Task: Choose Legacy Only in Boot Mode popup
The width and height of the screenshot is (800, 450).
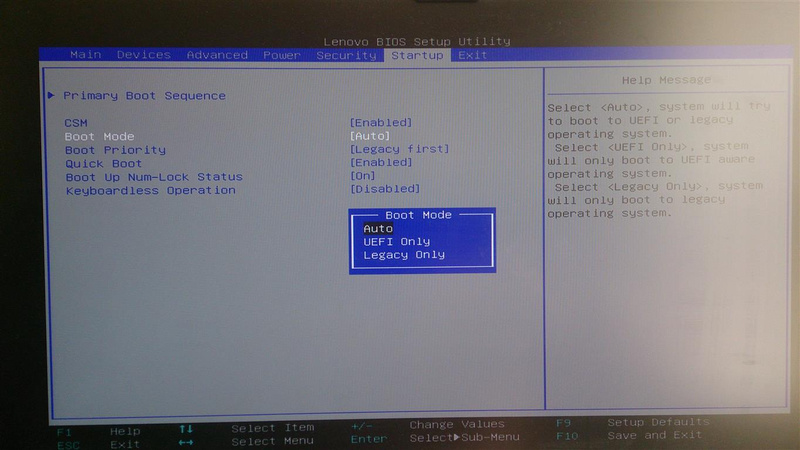Action: click(x=404, y=255)
